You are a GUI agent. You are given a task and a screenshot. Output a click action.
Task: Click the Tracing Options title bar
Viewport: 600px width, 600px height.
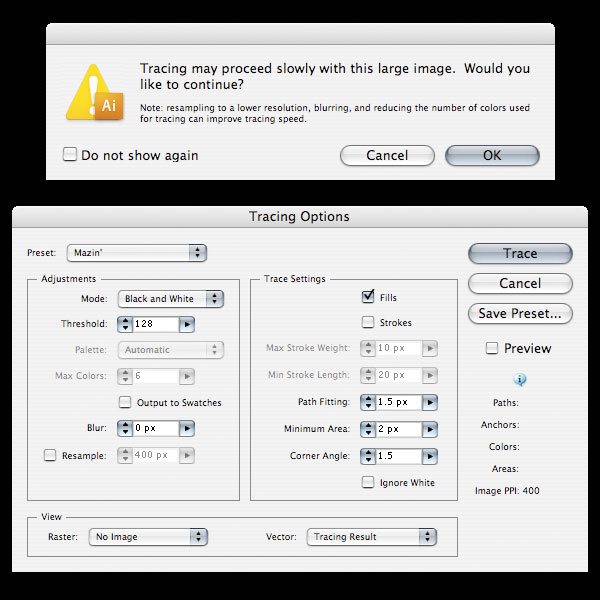[300, 217]
